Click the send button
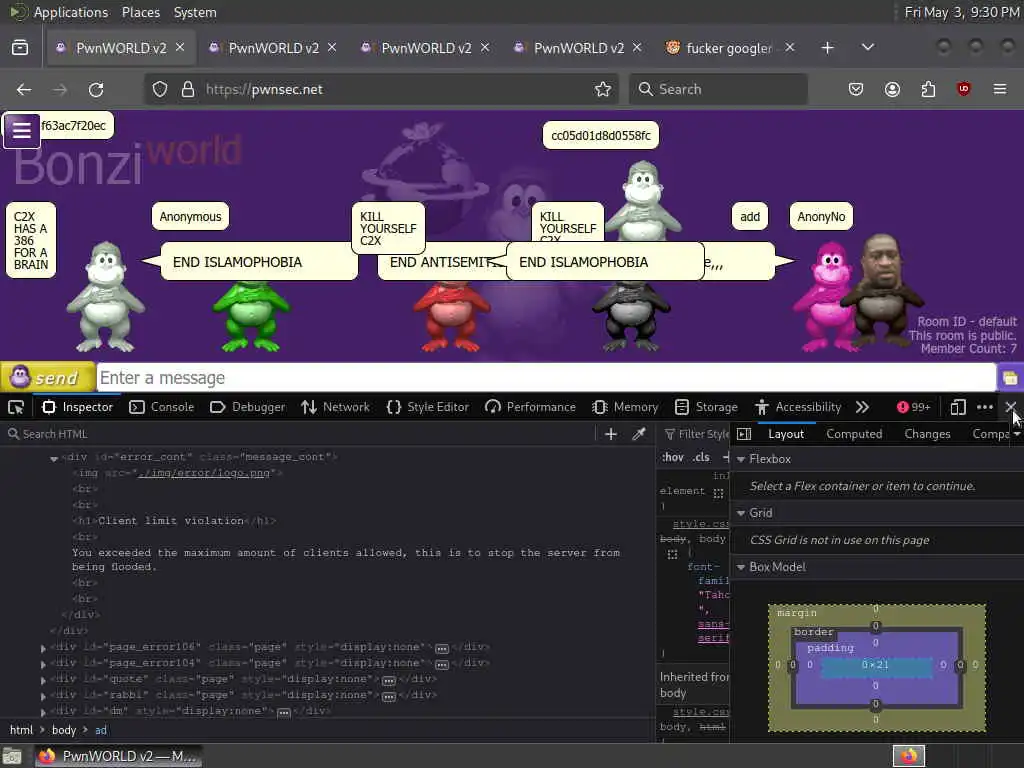1024x768 pixels. tap(48, 377)
